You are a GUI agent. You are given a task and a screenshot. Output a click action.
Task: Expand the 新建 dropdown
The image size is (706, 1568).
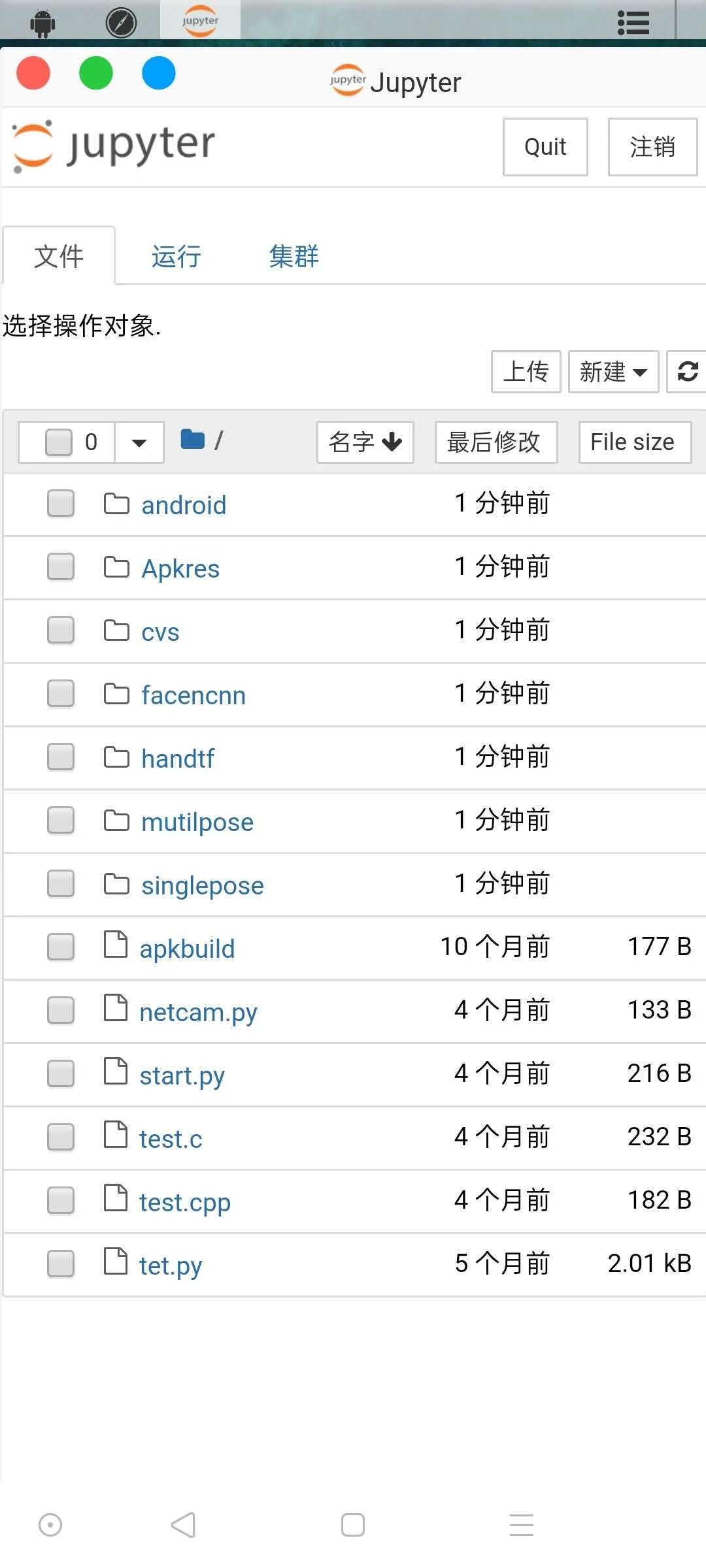(x=613, y=372)
